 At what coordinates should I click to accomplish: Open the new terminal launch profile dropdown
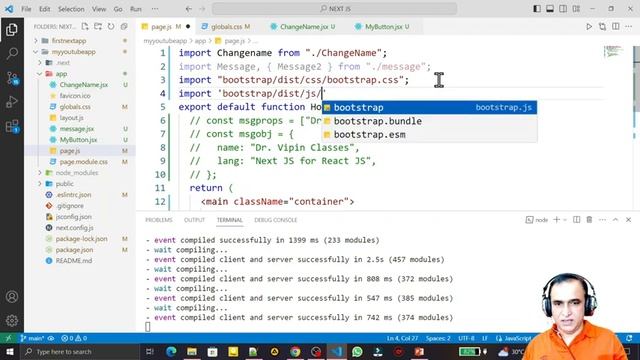565,220
